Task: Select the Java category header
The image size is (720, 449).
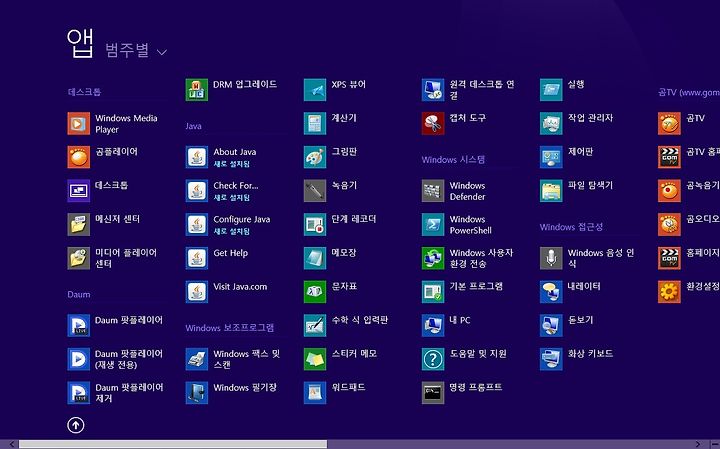Action: (x=193, y=126)
